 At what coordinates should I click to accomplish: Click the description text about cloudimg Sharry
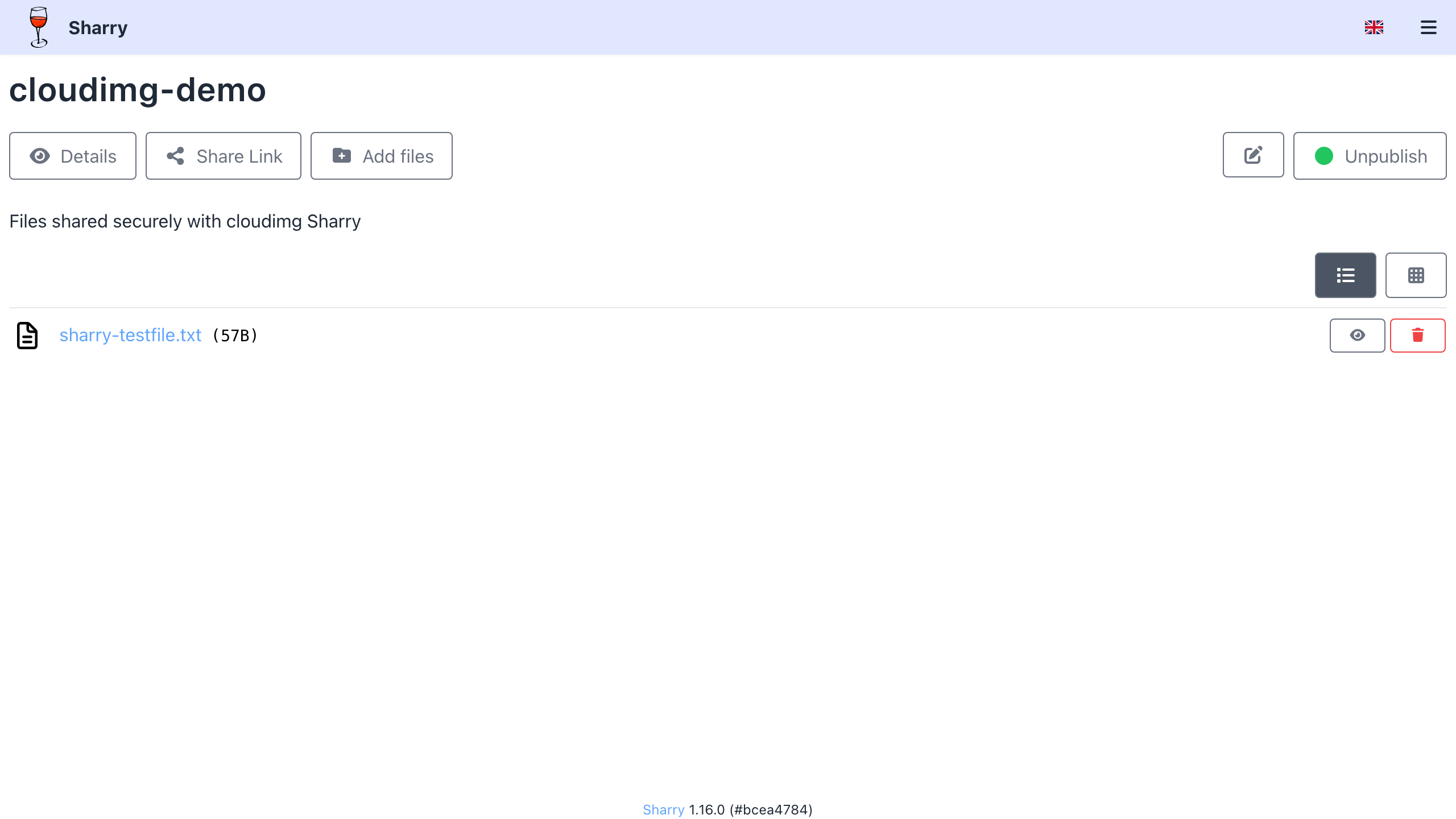(185, 221)
